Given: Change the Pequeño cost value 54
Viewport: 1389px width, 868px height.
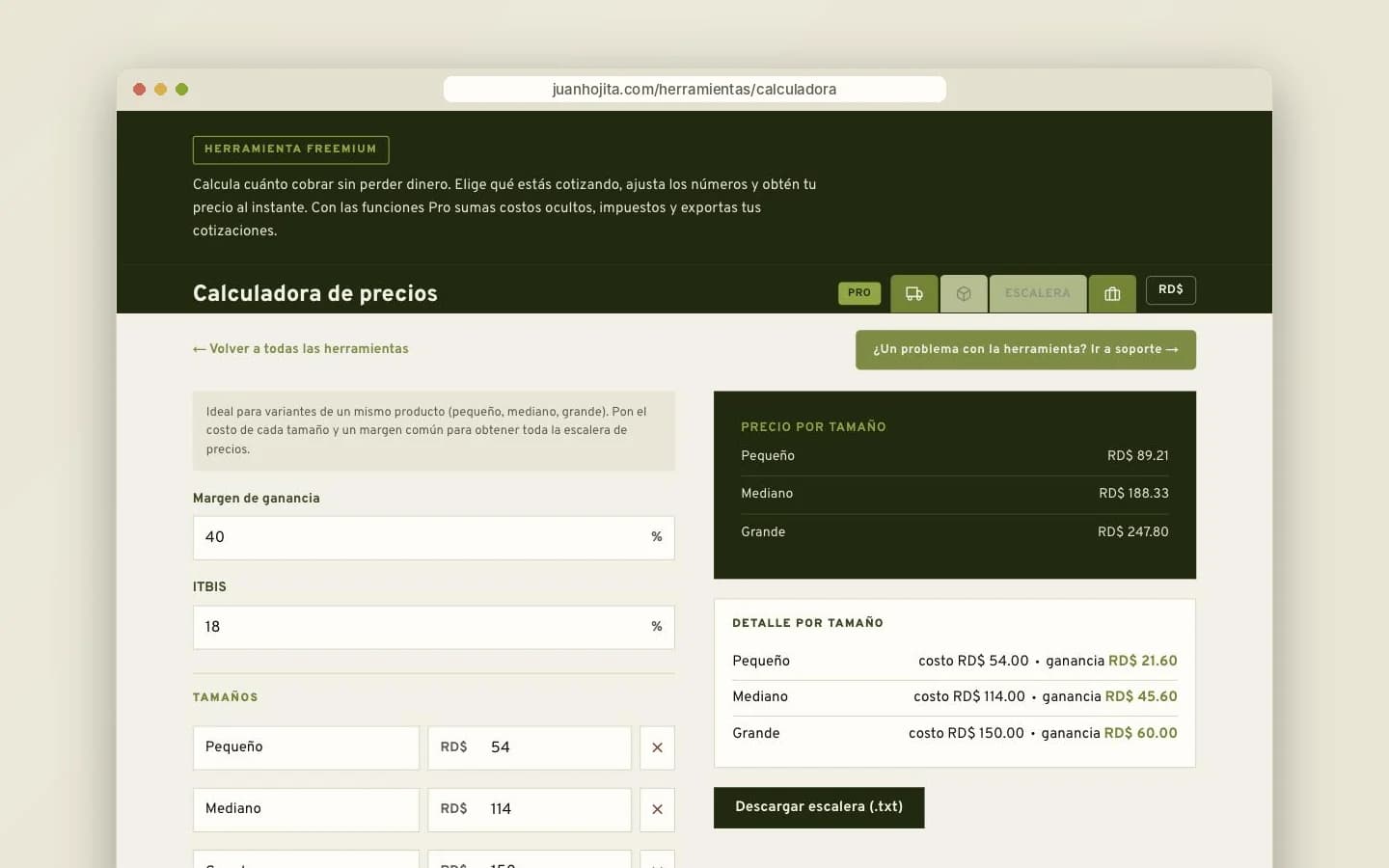Looking at the screenshot, I should coord(530,747).
